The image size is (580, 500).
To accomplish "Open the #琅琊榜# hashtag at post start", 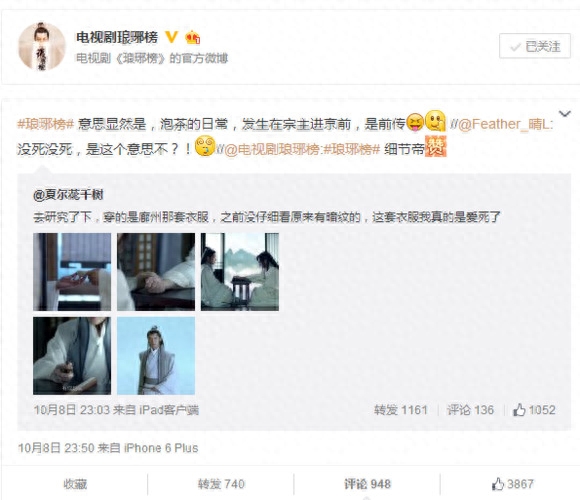I will point(45,124).
